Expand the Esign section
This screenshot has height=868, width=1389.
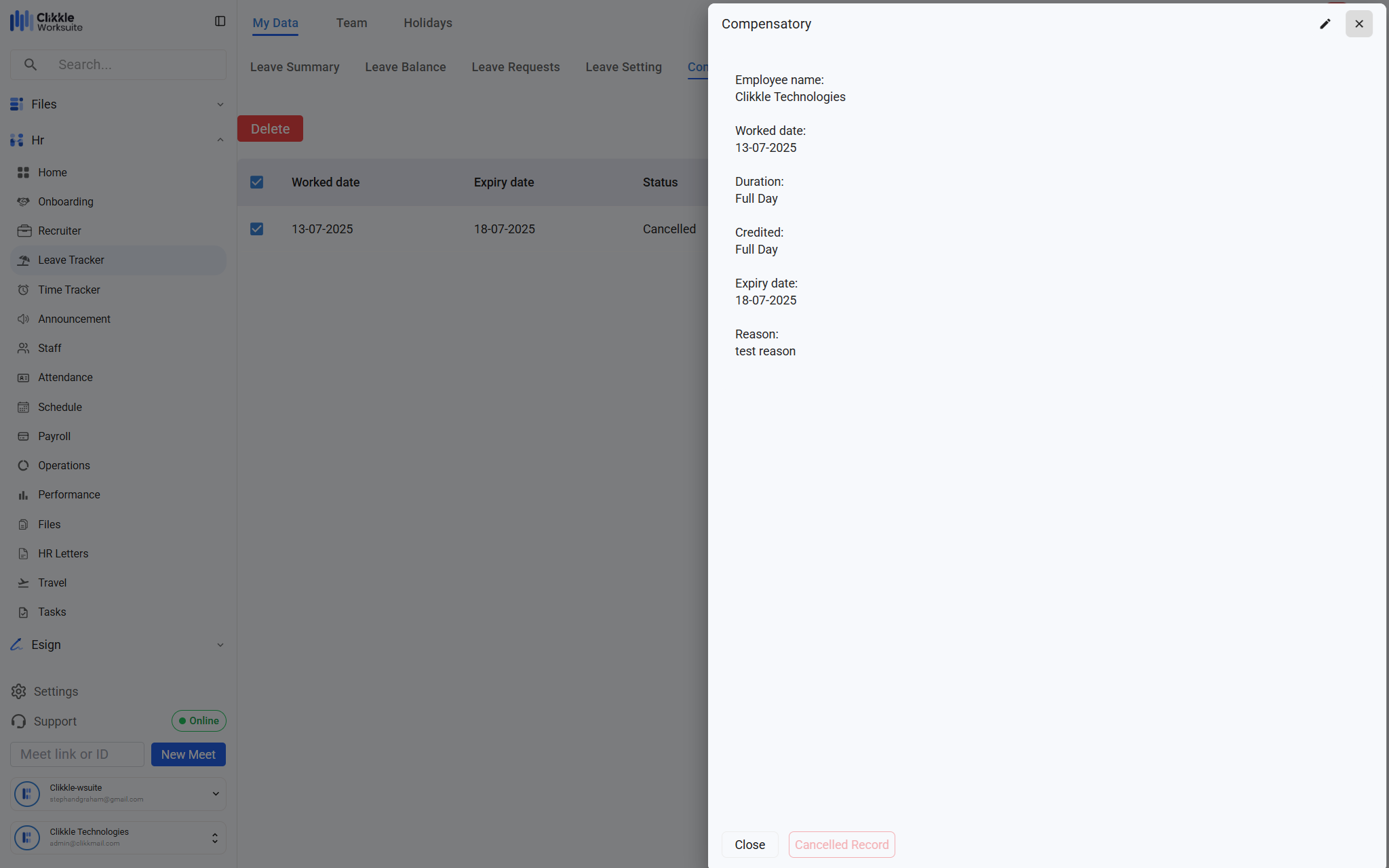(220, 645)
